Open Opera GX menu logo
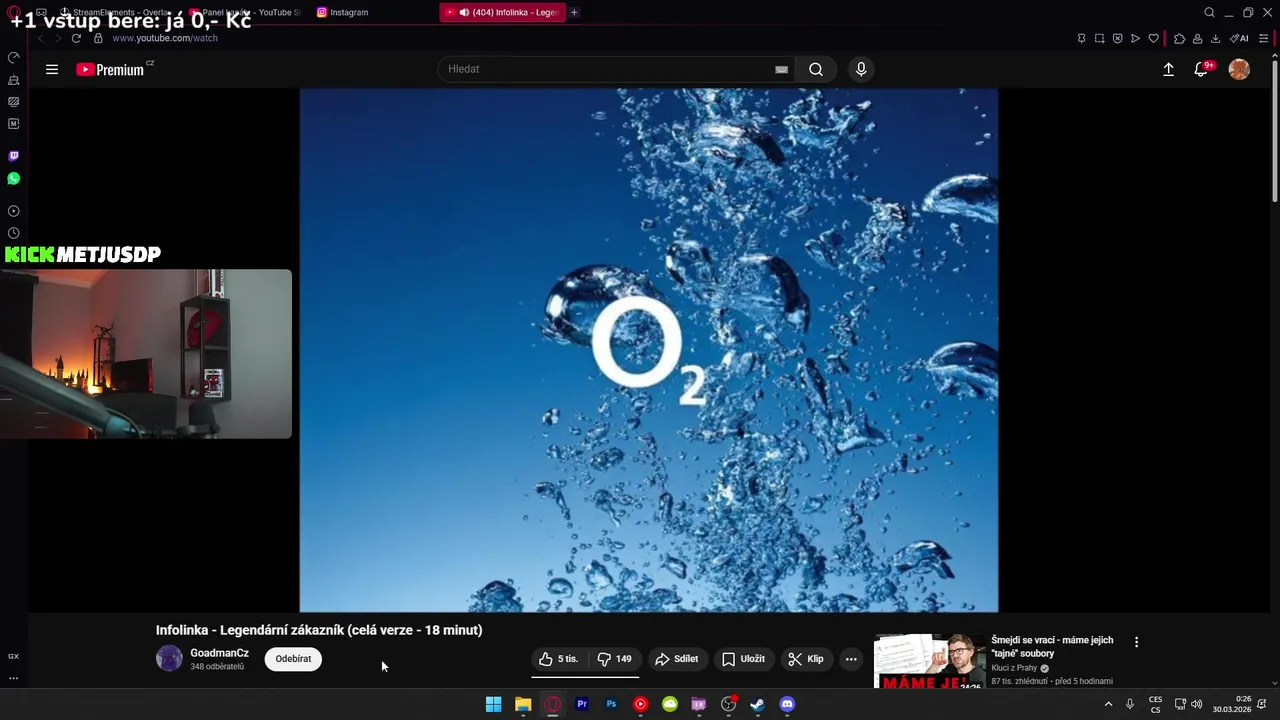This screenshot has width=1280, height=720. pos(13,12)
